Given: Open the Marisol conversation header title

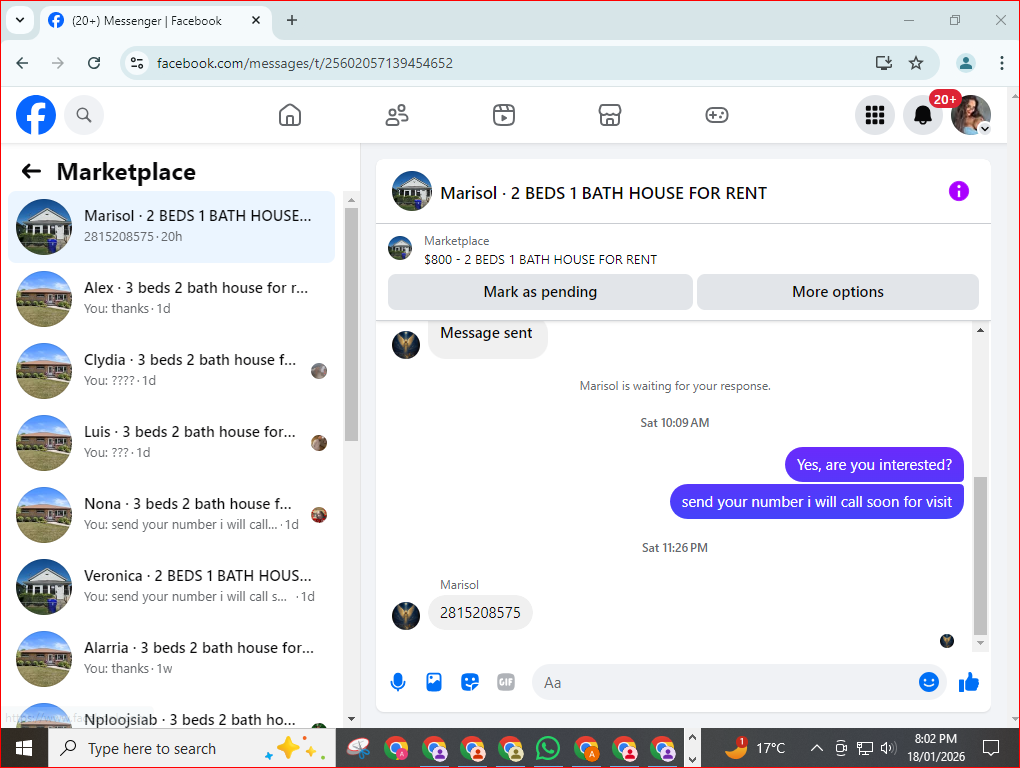Looking at the screenshot, I should [x=603, y=193].
